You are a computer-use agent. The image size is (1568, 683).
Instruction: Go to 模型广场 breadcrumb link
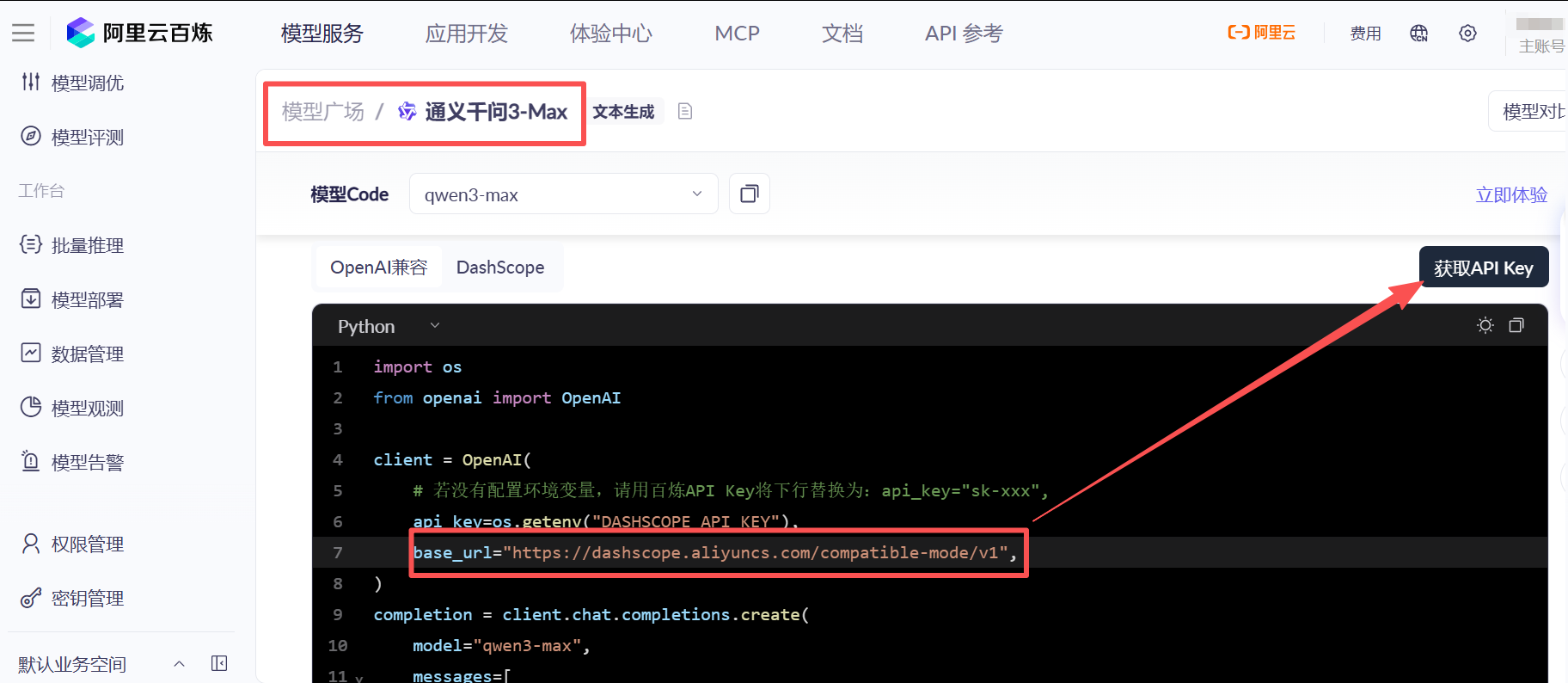pyautogui.click(x=323, y=111)
